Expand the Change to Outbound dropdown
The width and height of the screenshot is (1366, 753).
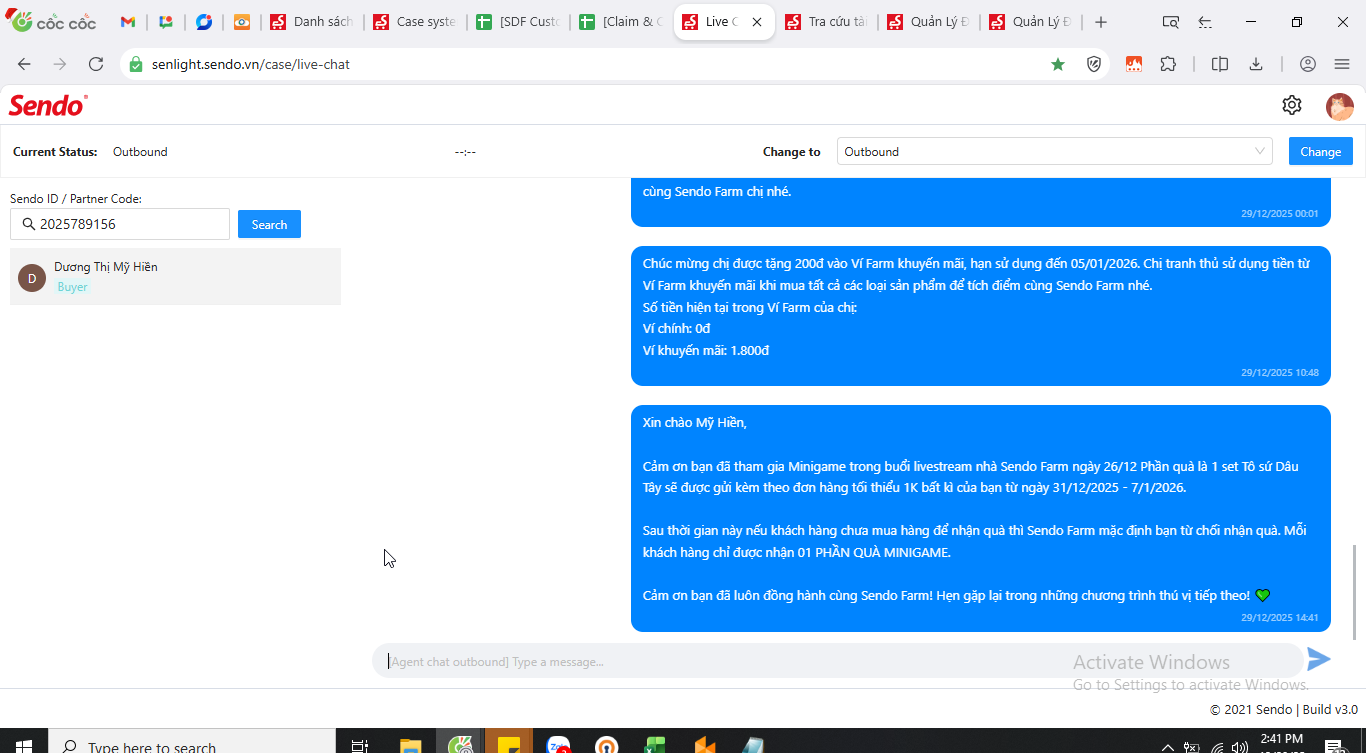1054,151
